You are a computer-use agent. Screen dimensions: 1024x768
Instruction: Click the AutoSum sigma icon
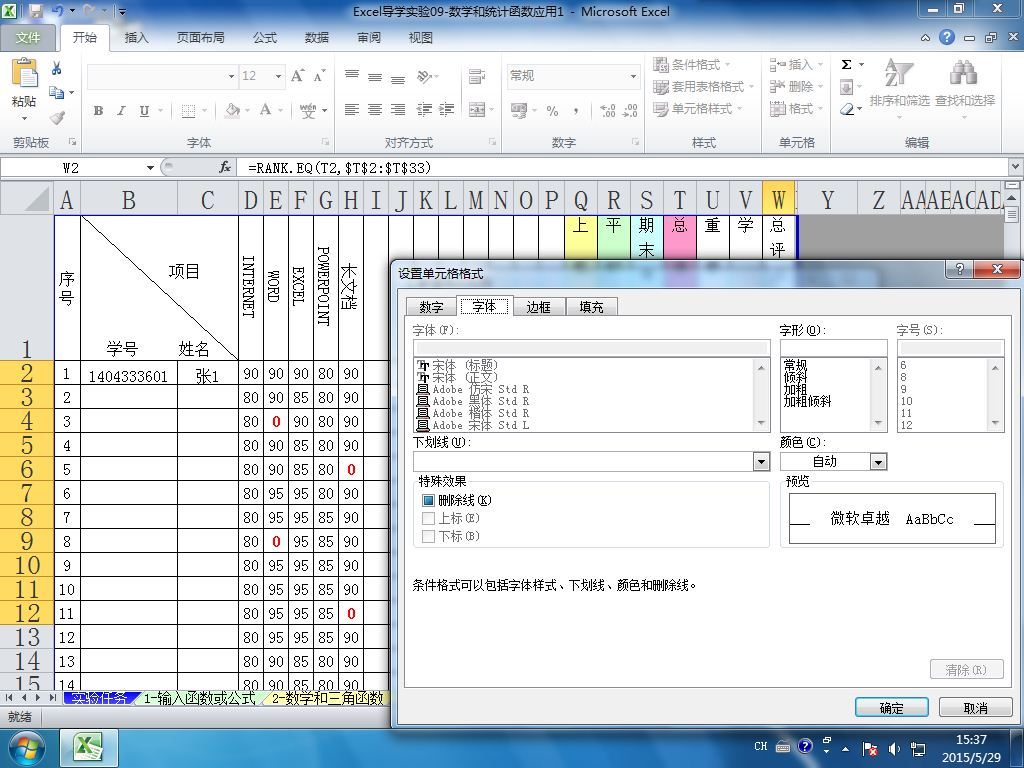(x=846, y=64)
